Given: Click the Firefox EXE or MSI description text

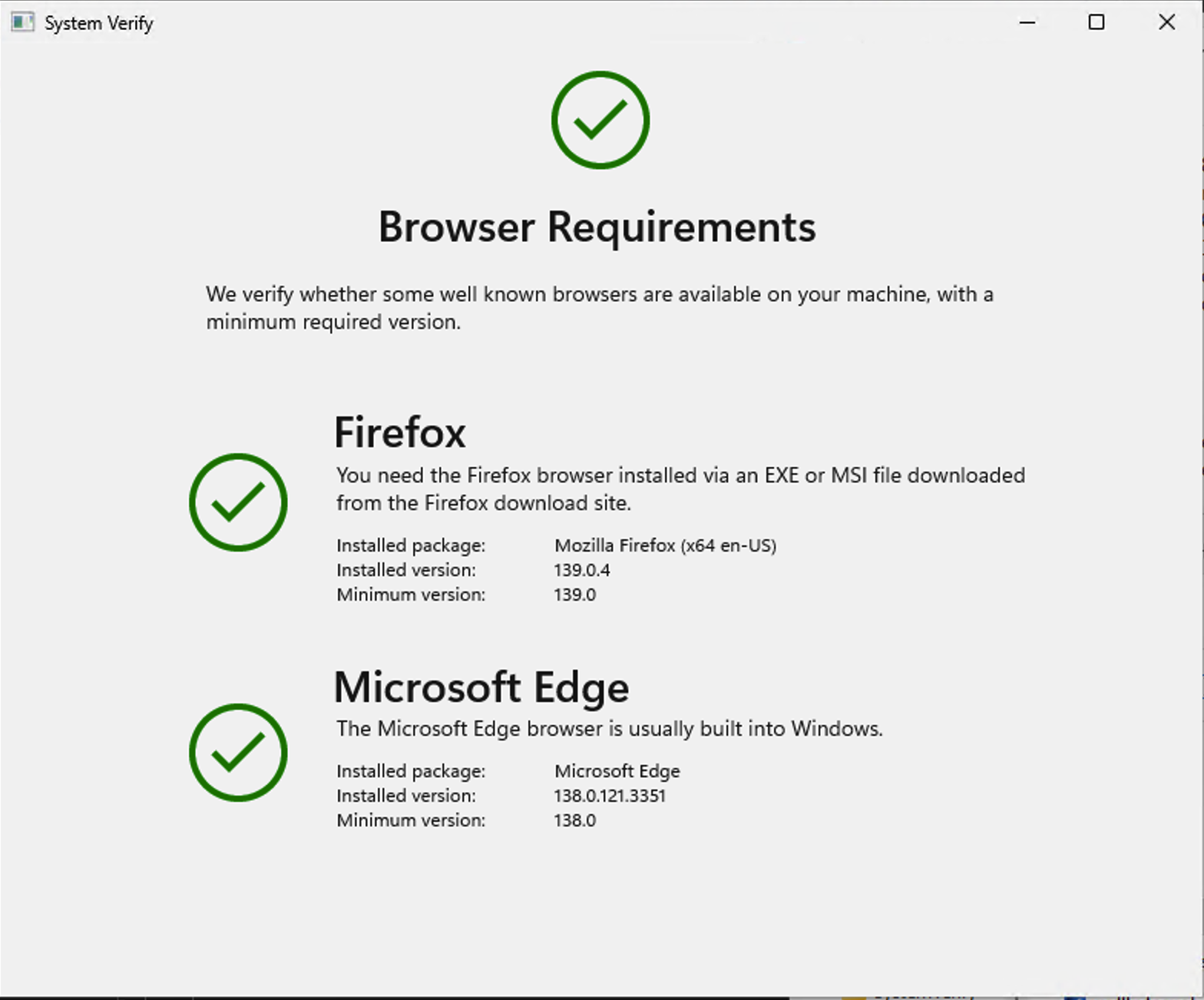Looking at the screenshot, I should [680, 489].
